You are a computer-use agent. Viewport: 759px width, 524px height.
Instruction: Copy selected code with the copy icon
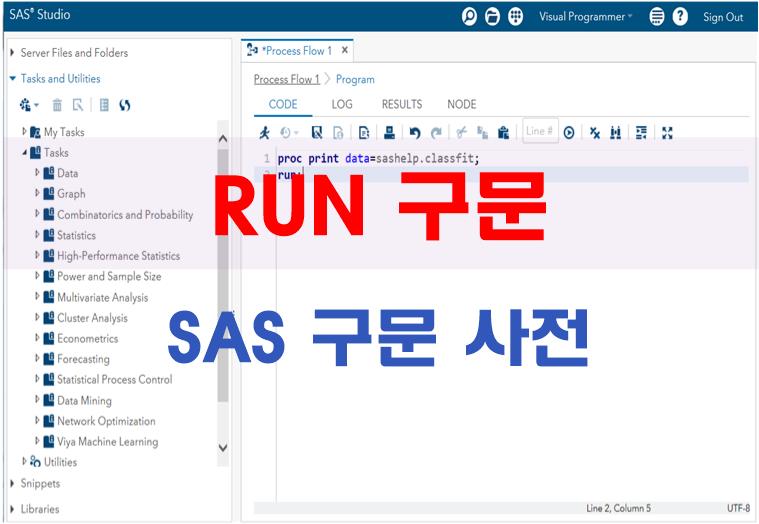pos(482,132)
